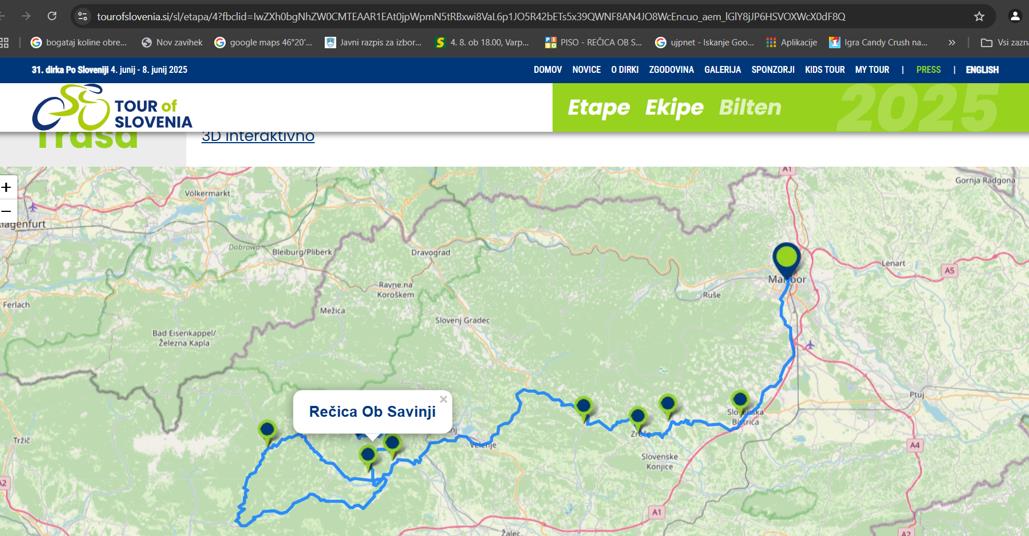
Task: Open the Bilten section
Action: point(750,107)
